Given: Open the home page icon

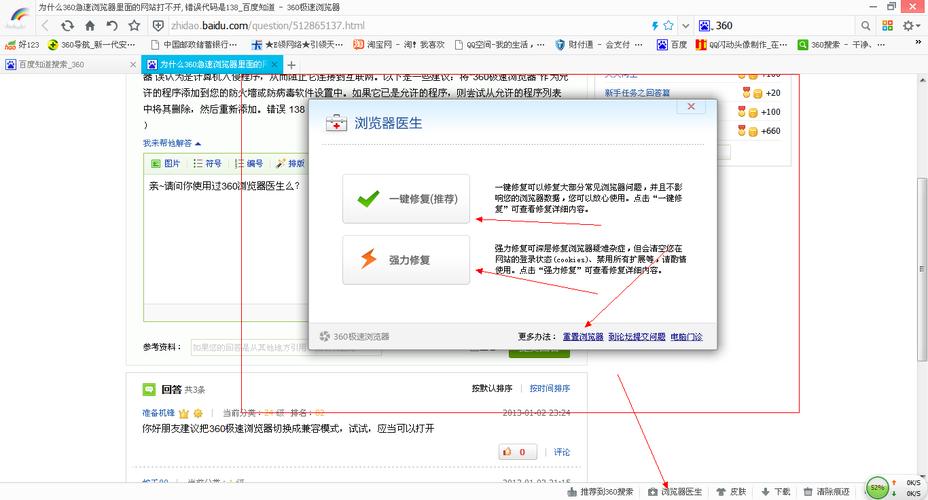Looking at the screenshot, I should 90,25.
